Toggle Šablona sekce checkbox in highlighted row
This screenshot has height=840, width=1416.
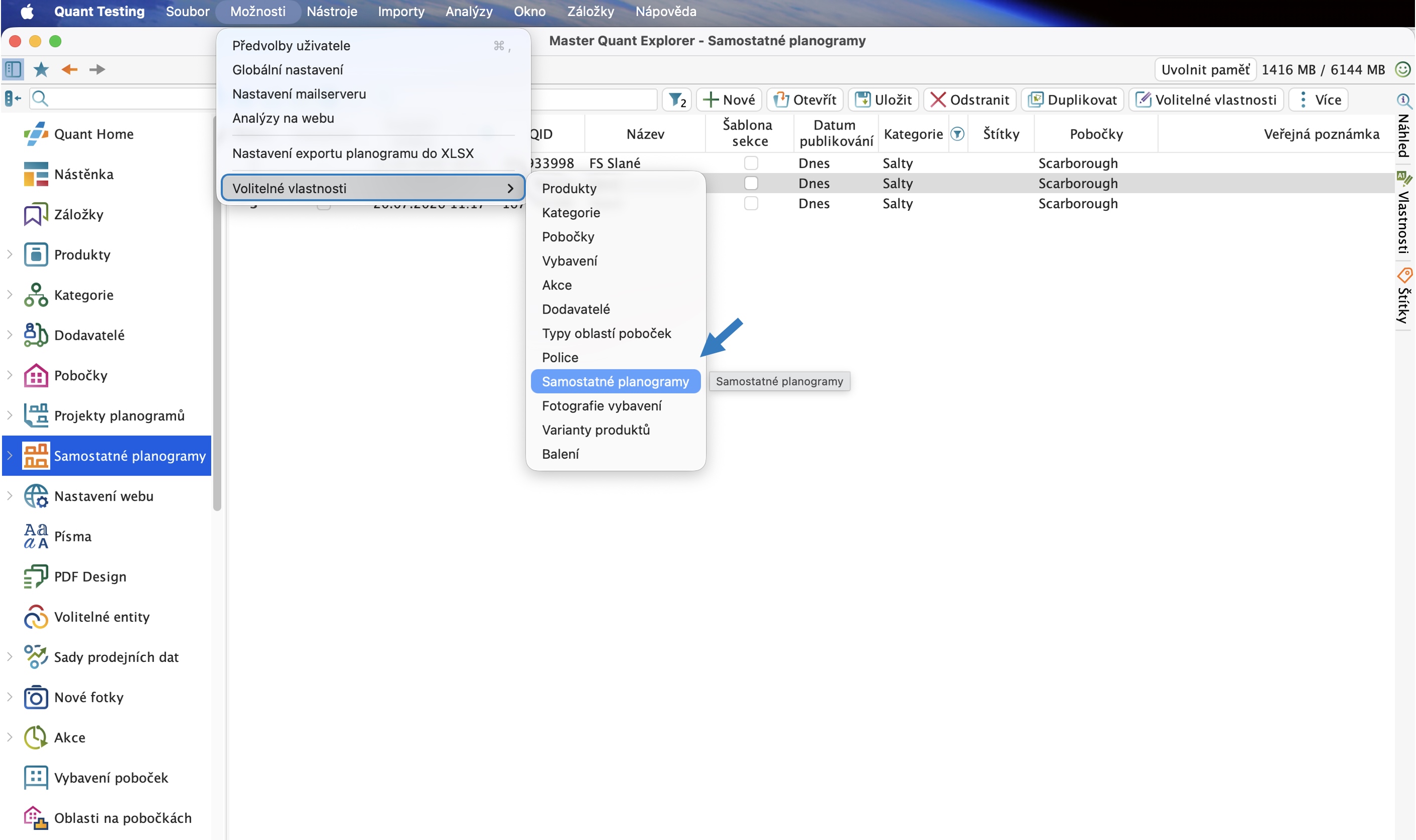pyautogui.click(x=751, y=183)
